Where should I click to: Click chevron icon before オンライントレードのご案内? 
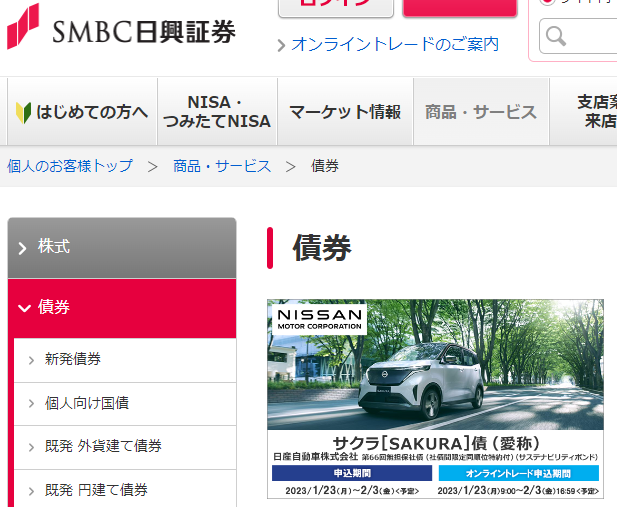pyautogui.click(x=281, y=45)
